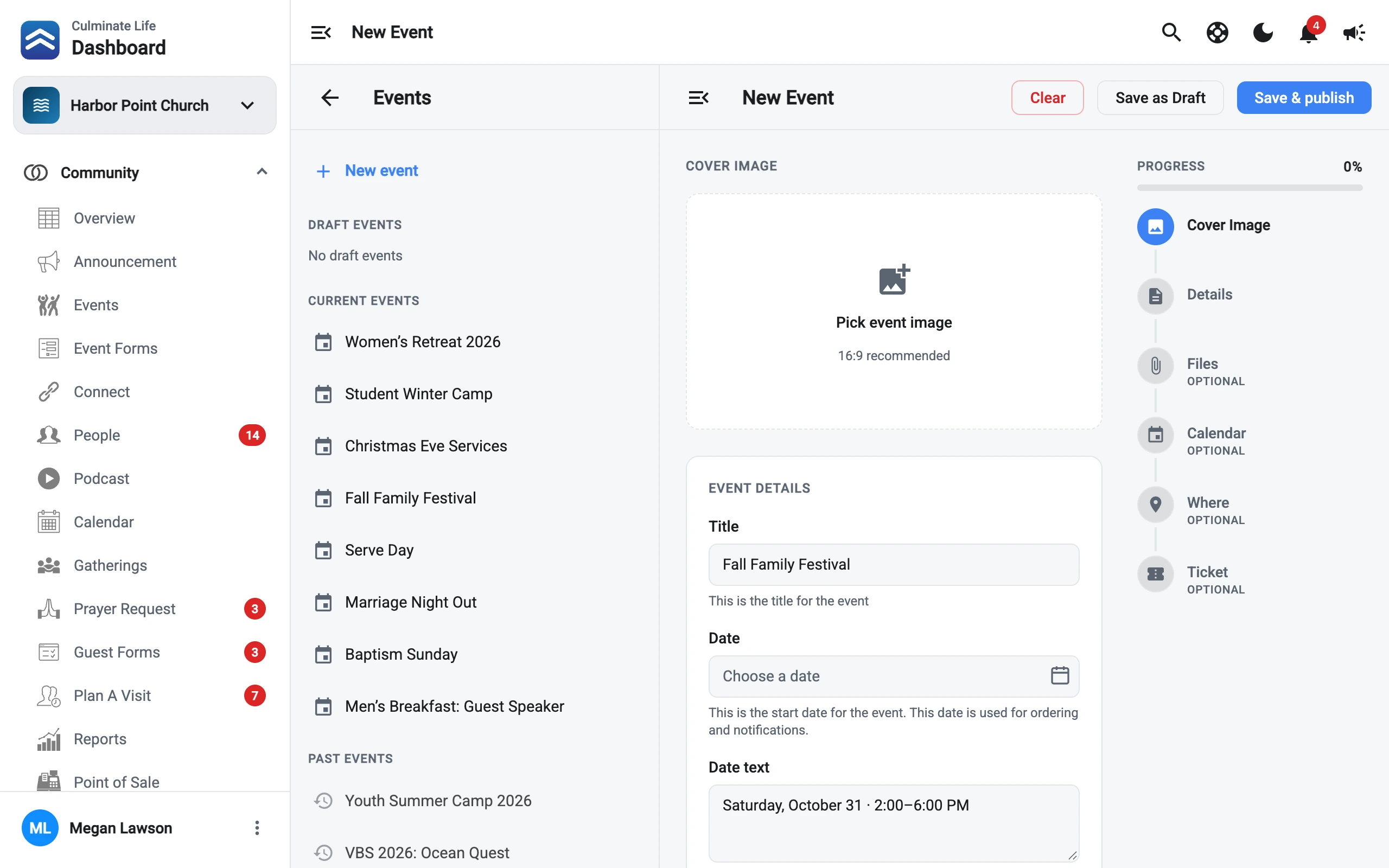Image resolution: width=1389 pixels, height=868 pixels.
Task: Select Fall Family Festival in event list
Action: click(474, 499)
